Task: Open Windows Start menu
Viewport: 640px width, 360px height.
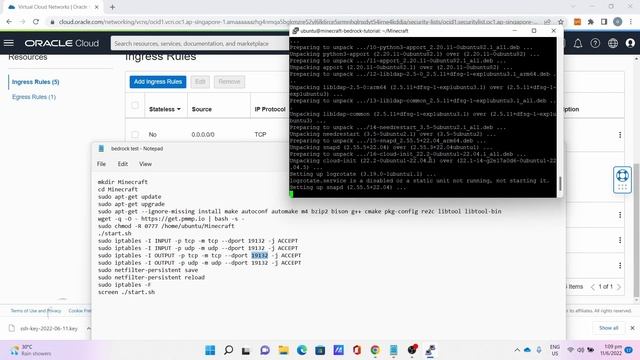Action: pos(210,350)
